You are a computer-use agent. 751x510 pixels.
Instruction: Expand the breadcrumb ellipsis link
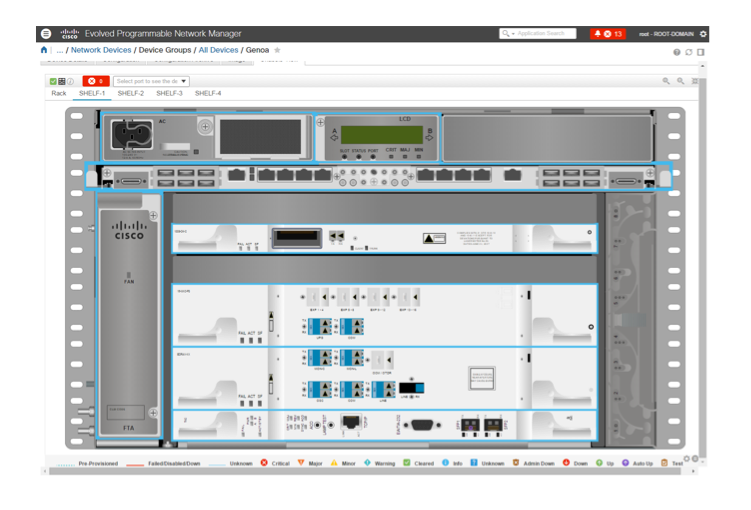(x=59, y=50)
